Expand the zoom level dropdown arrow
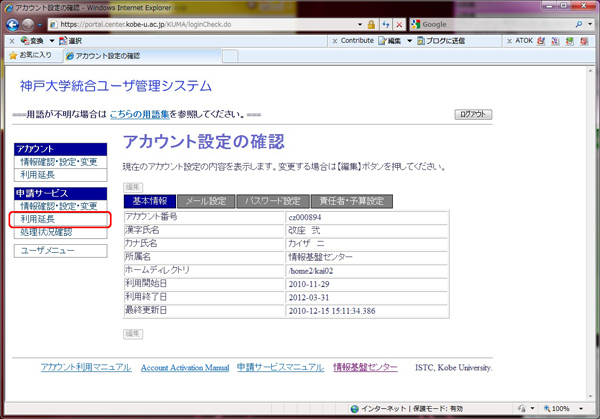The image size is (600, 419). (581, 409)
